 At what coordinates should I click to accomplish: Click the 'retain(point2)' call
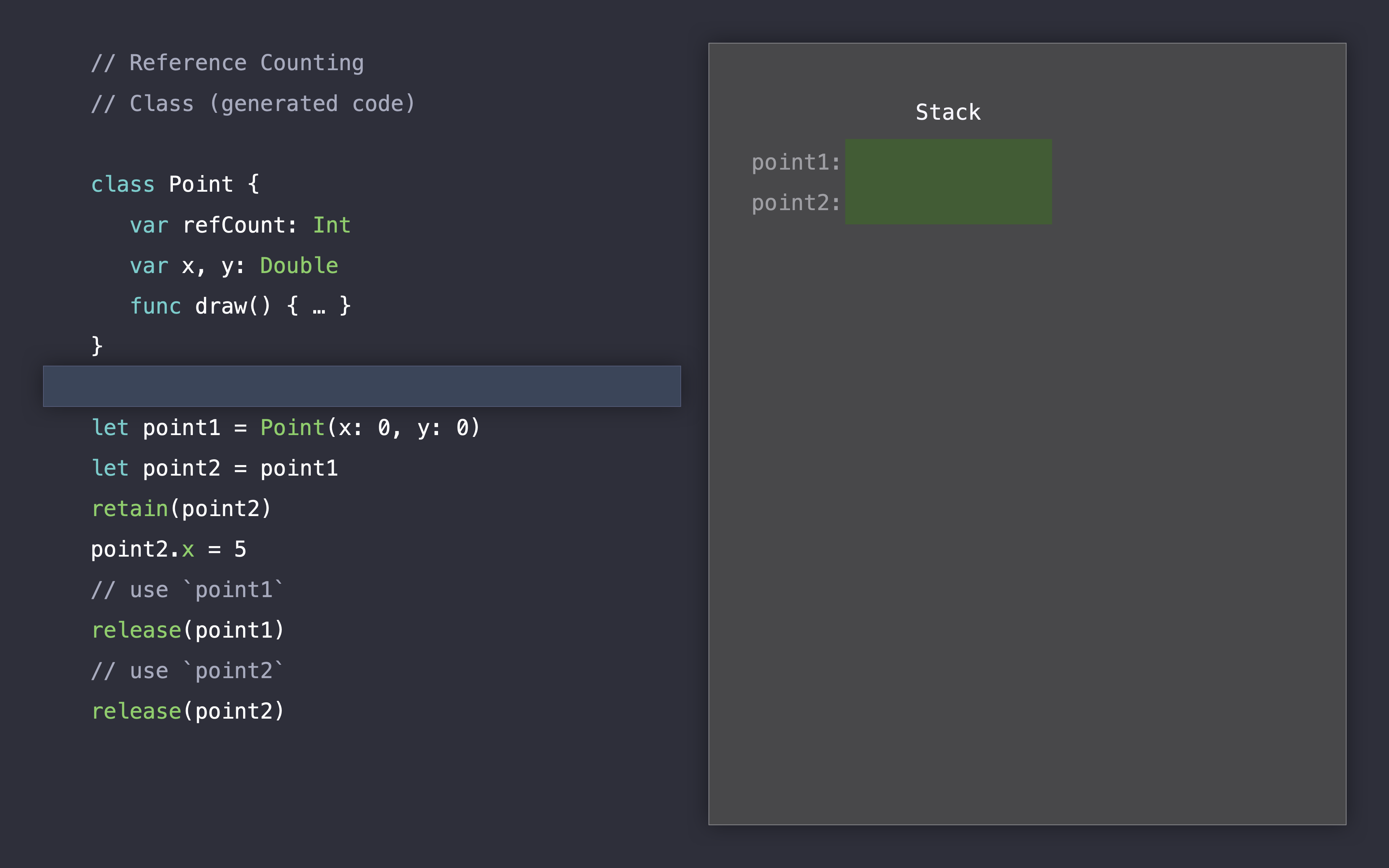[181, 509]
